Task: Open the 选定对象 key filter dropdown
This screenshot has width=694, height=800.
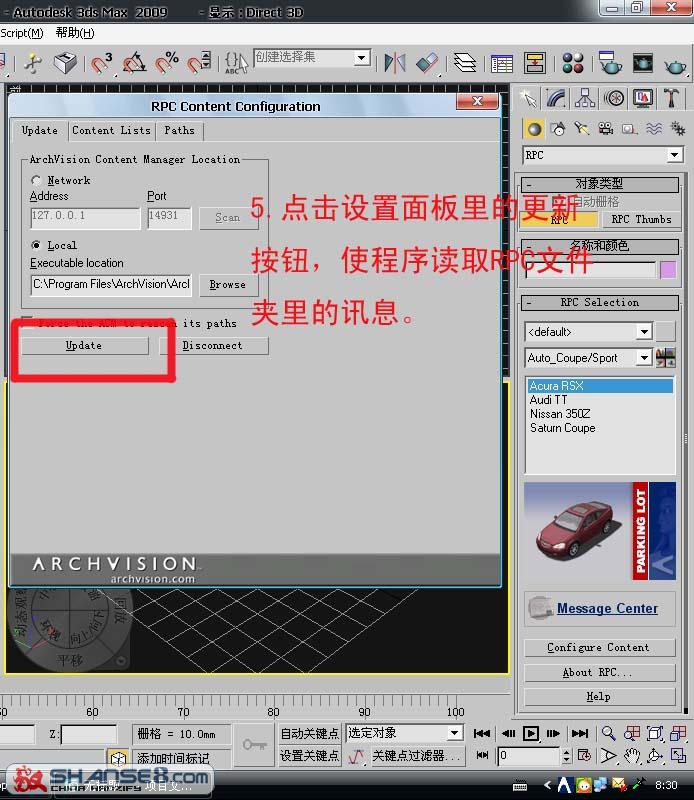Action: (x=454, y=733)
